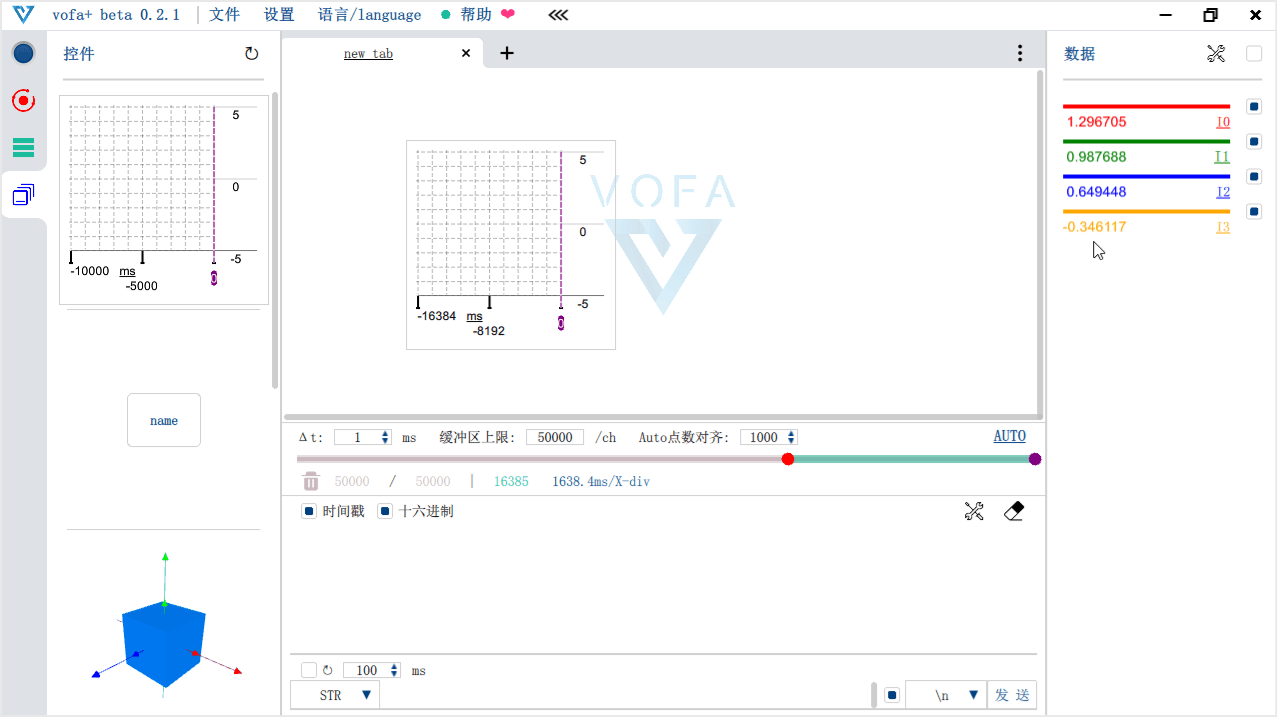Screen dimensions: 1277x717
Task: Select the name button widget
Action: (164, 420)
